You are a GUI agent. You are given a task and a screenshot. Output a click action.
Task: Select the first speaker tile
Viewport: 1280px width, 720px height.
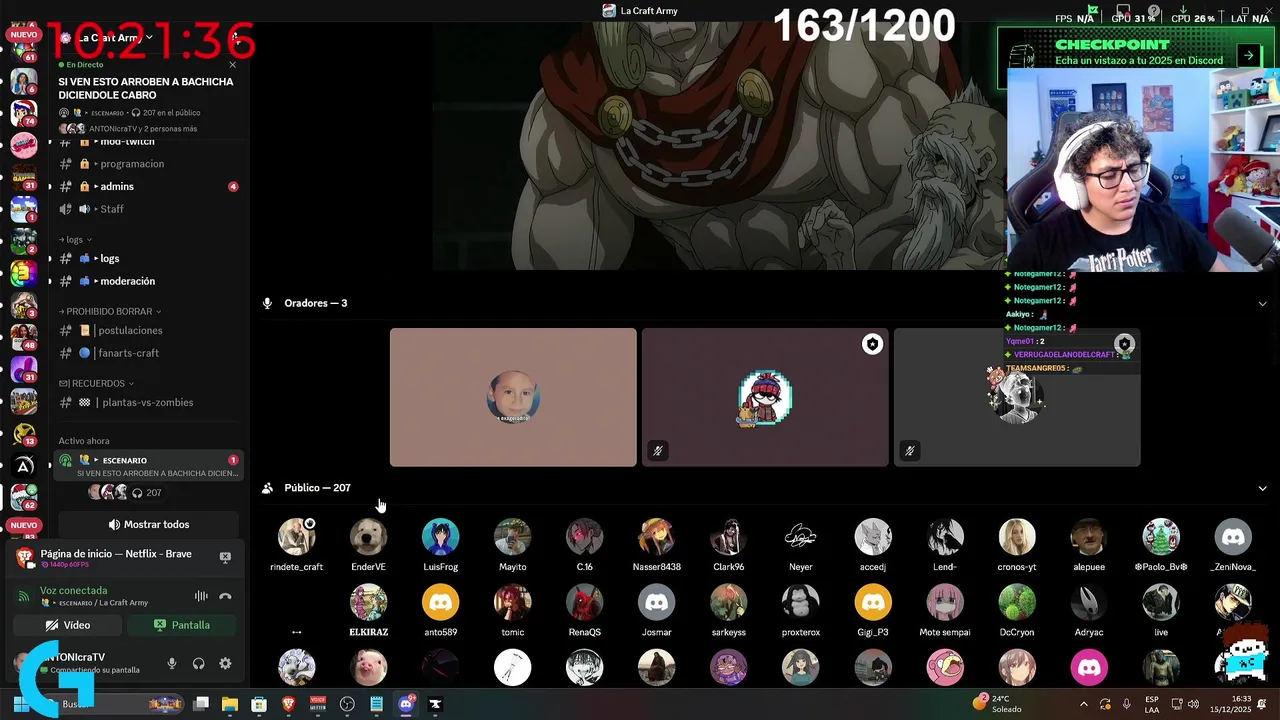tap(513, 397)
